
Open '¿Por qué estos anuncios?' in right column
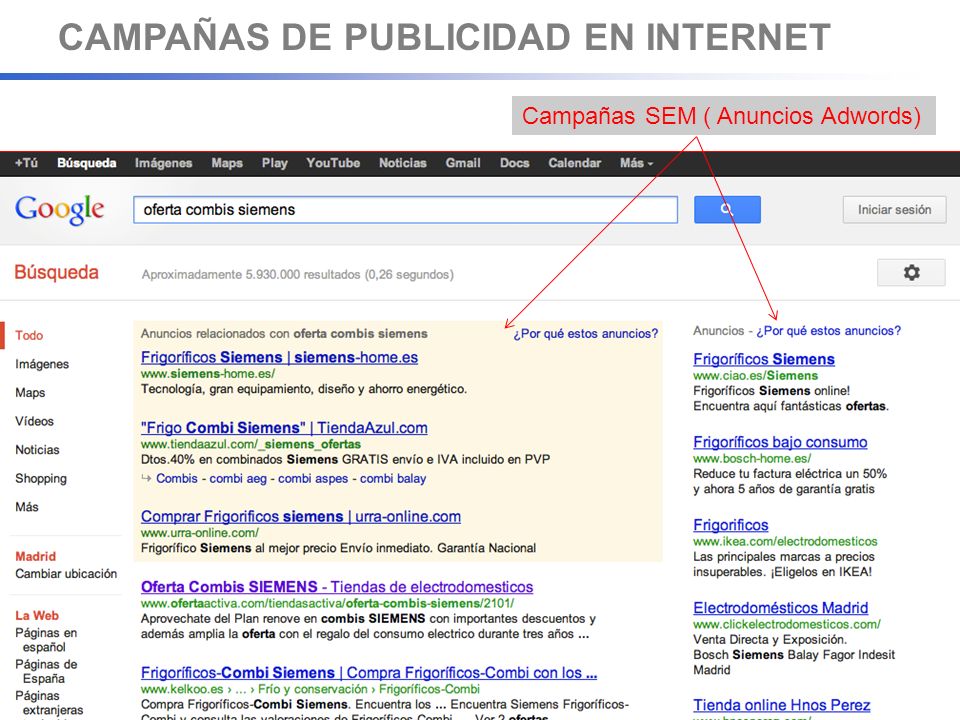coord(828,331)
